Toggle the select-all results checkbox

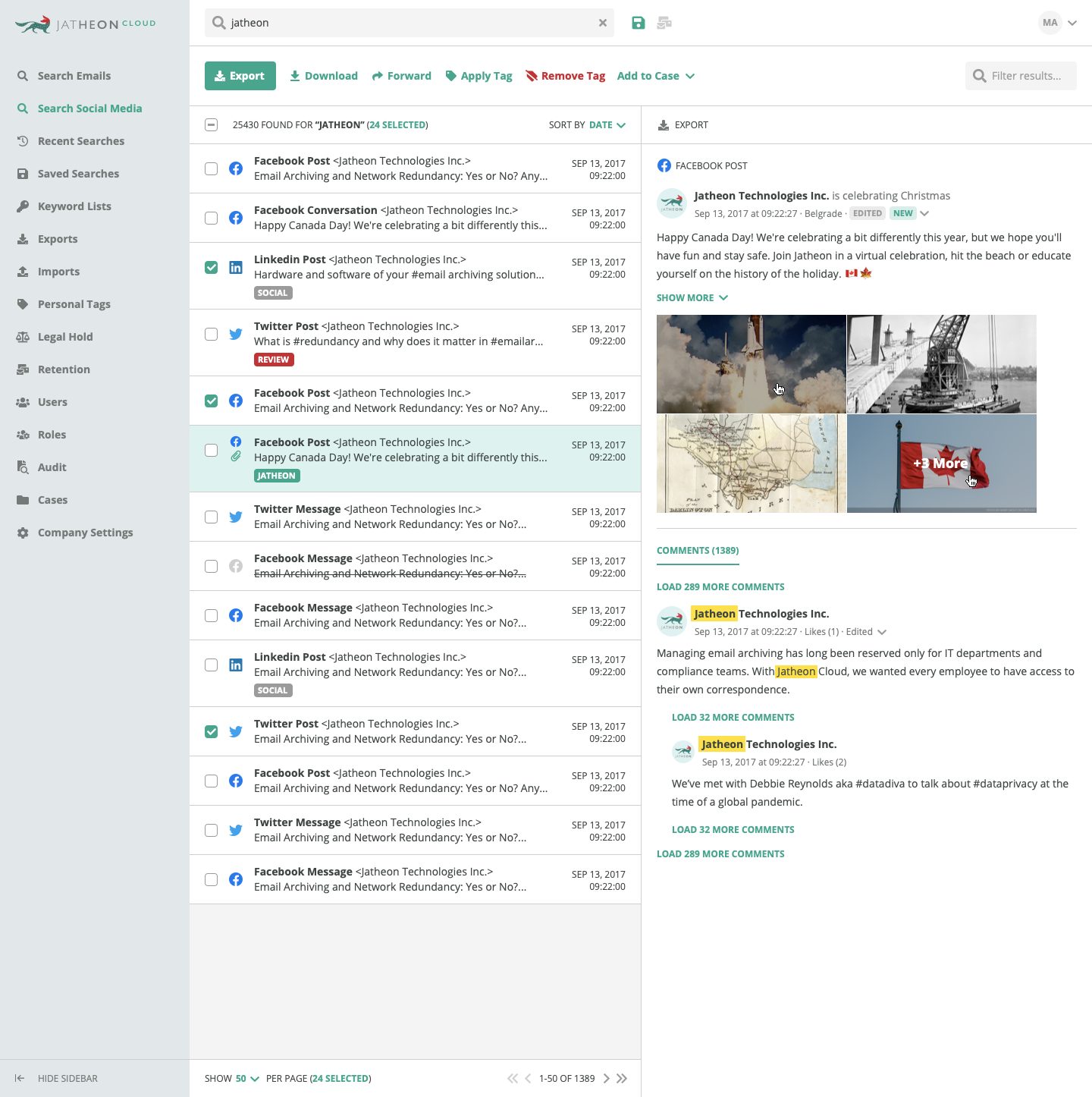pos(212,125)
